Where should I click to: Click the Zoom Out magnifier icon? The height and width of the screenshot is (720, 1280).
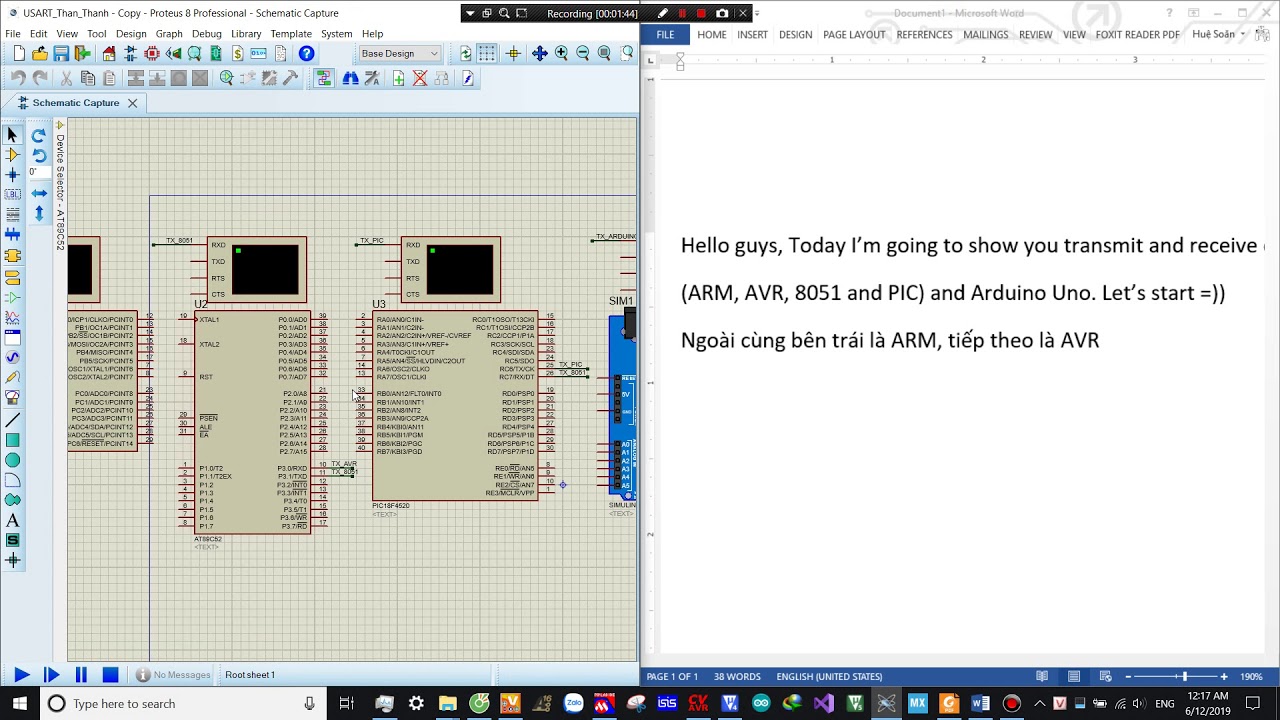point(583,54)
